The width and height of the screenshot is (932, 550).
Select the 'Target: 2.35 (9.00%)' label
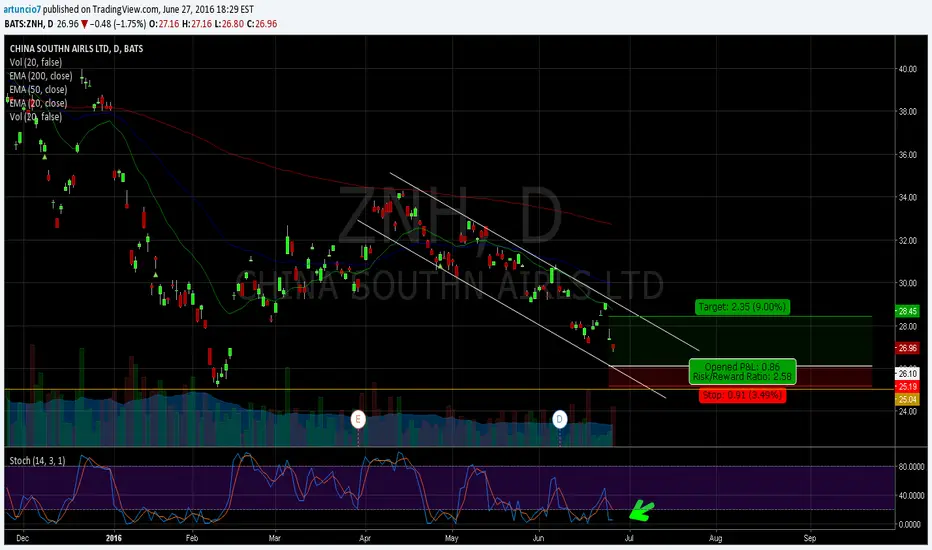(x=742, y=307)
